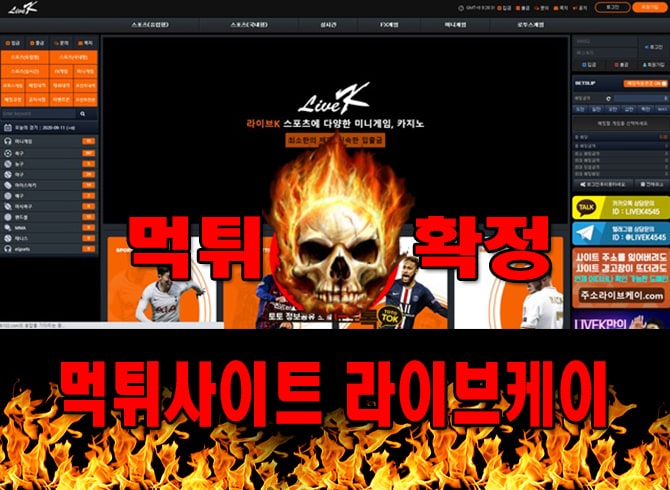The height and width of the screenshot is (490, 670).
Task: Click the orange 회원가입 button at top right
Action: point(650,7)
